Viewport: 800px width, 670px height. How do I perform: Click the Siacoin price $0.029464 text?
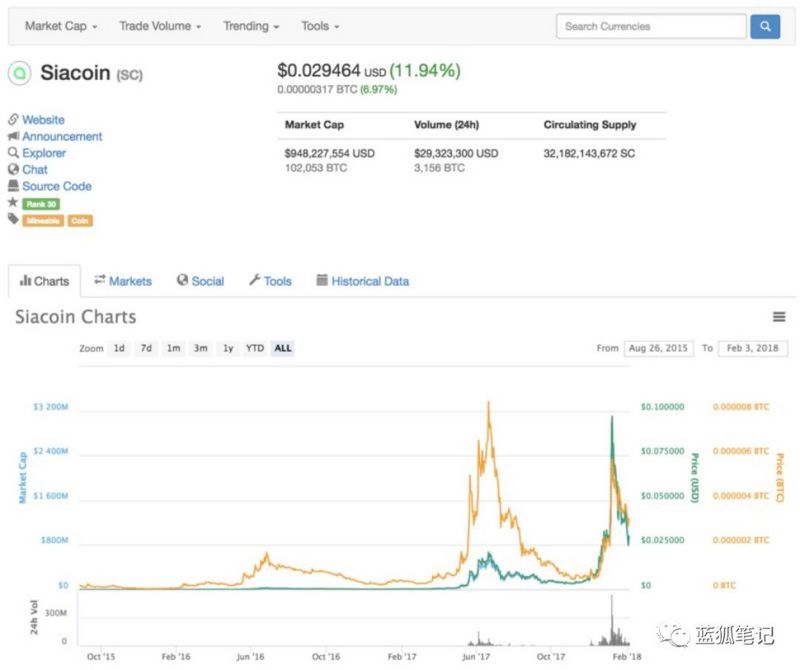point(319,70)
